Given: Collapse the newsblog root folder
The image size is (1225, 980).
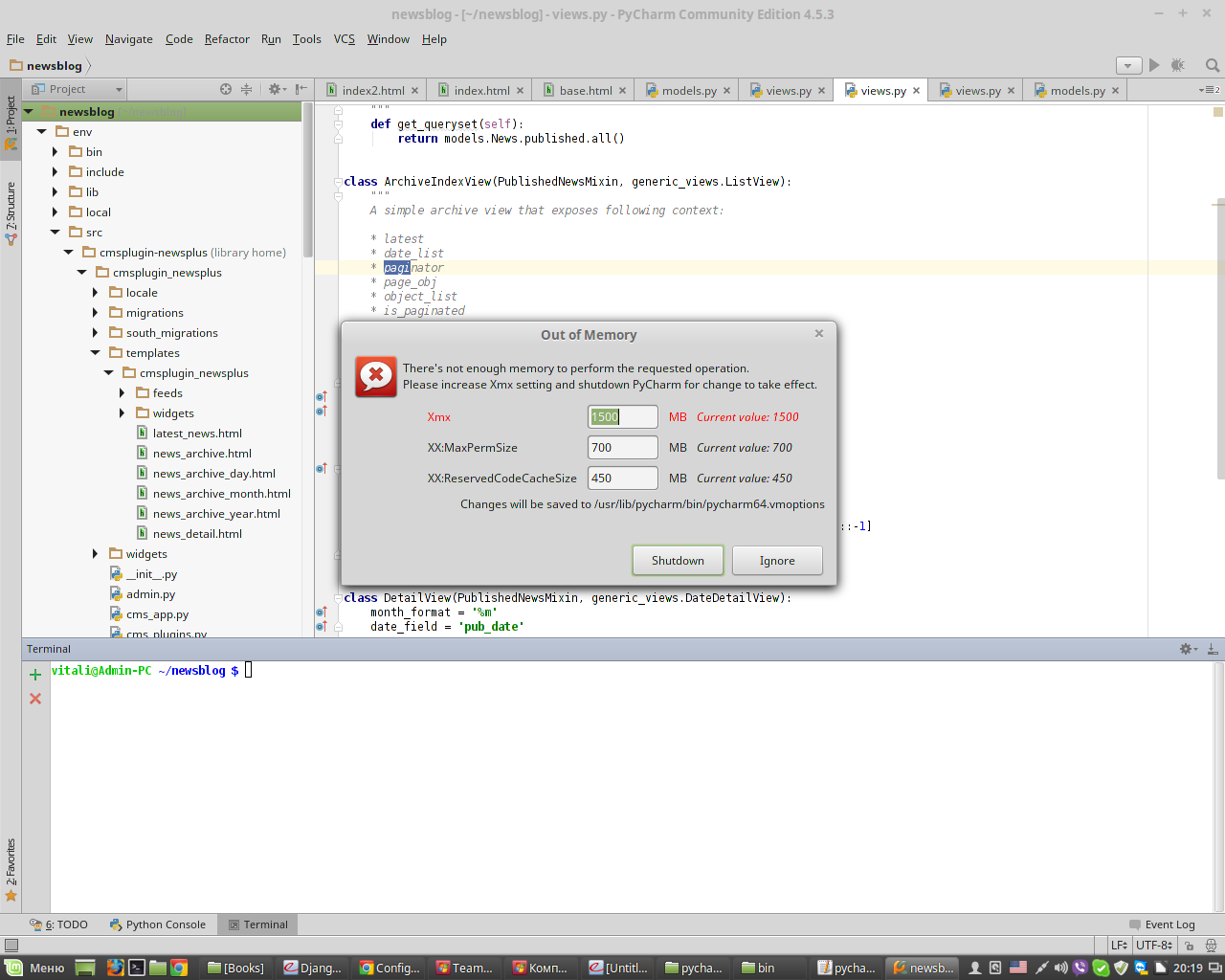Looking at the screenshot, I should click(29, 112).
